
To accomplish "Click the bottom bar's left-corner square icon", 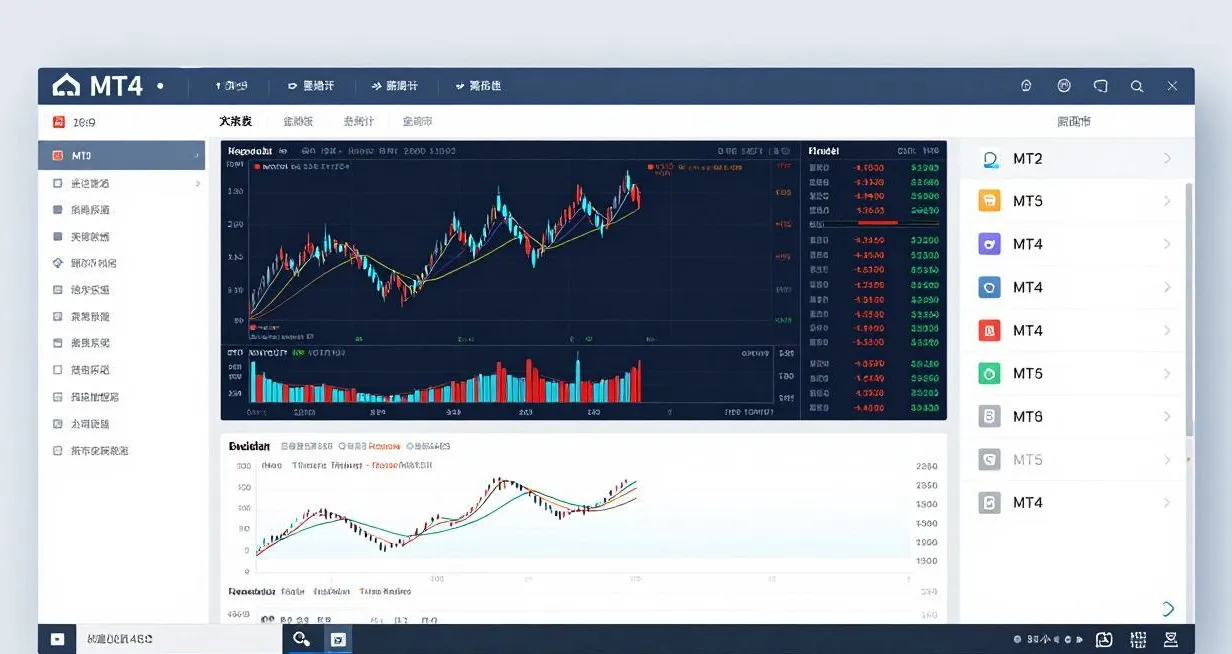I will (x=57, y=639).
